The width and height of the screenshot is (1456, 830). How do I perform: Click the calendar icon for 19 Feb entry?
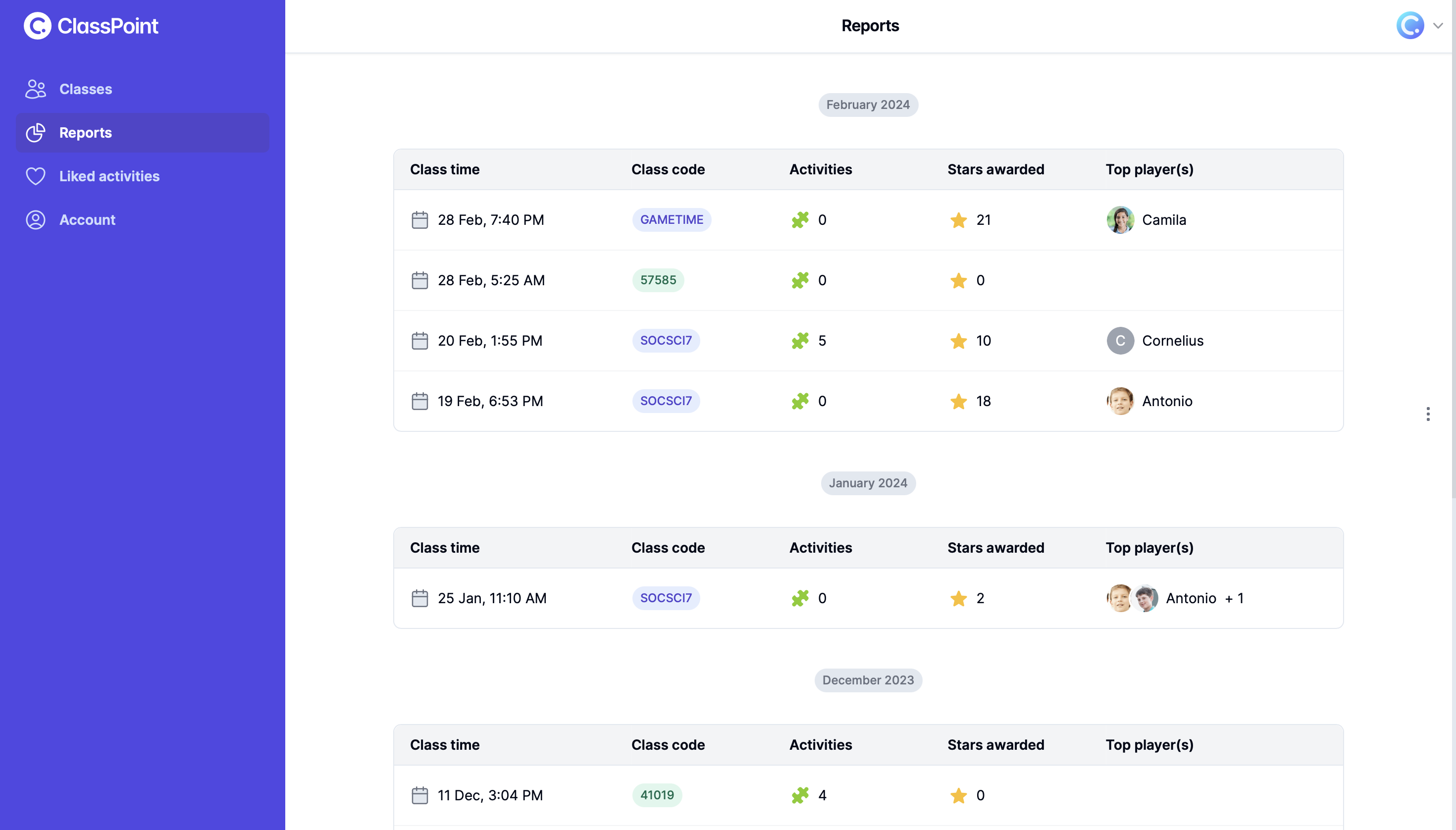click(x=420, y=400)
